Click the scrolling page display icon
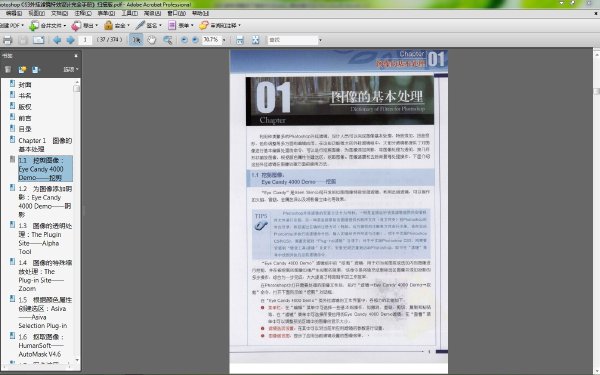600x375 pixels. point(240,40)
